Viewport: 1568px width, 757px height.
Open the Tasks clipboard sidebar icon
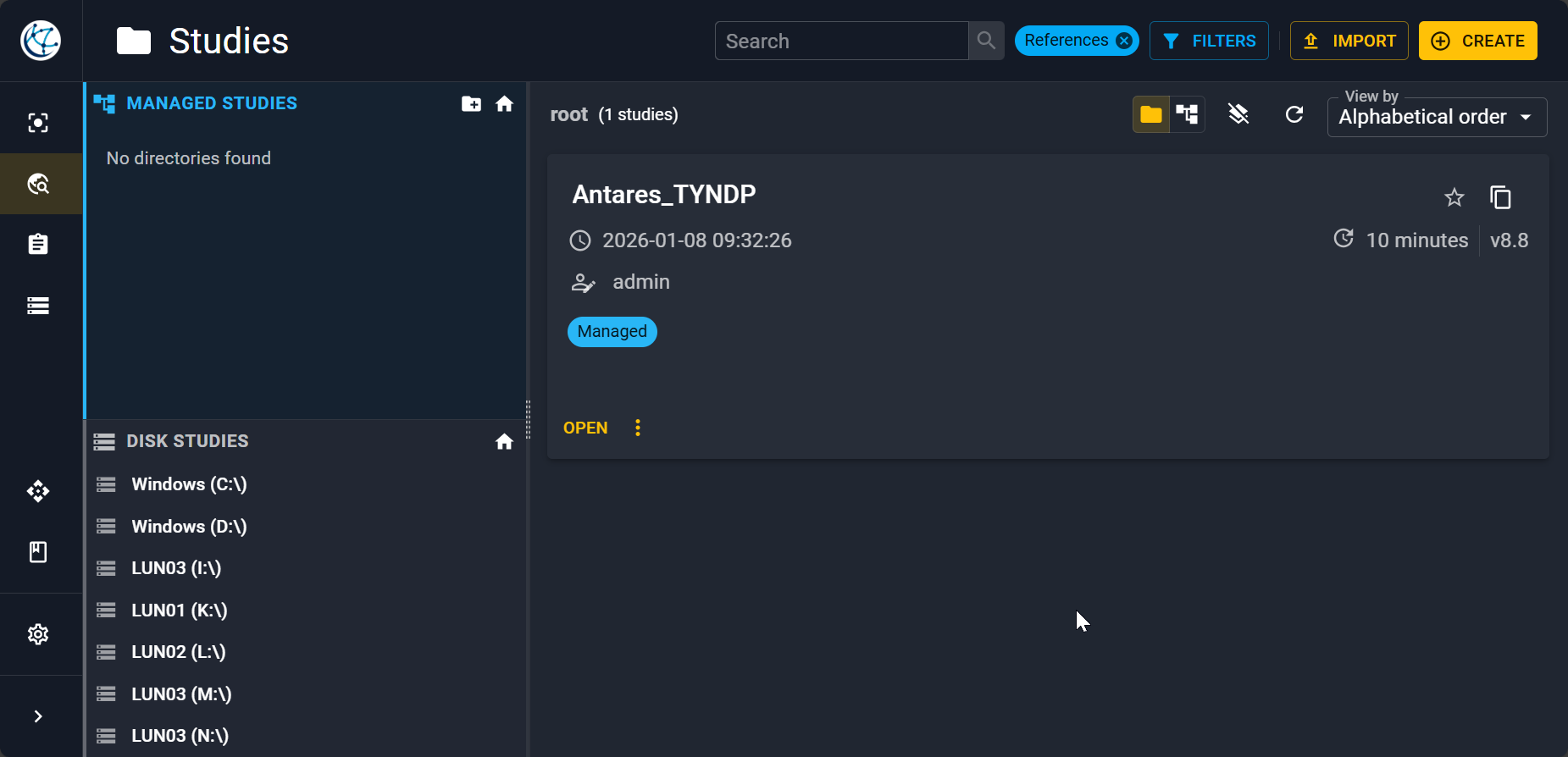coord(38,245)
